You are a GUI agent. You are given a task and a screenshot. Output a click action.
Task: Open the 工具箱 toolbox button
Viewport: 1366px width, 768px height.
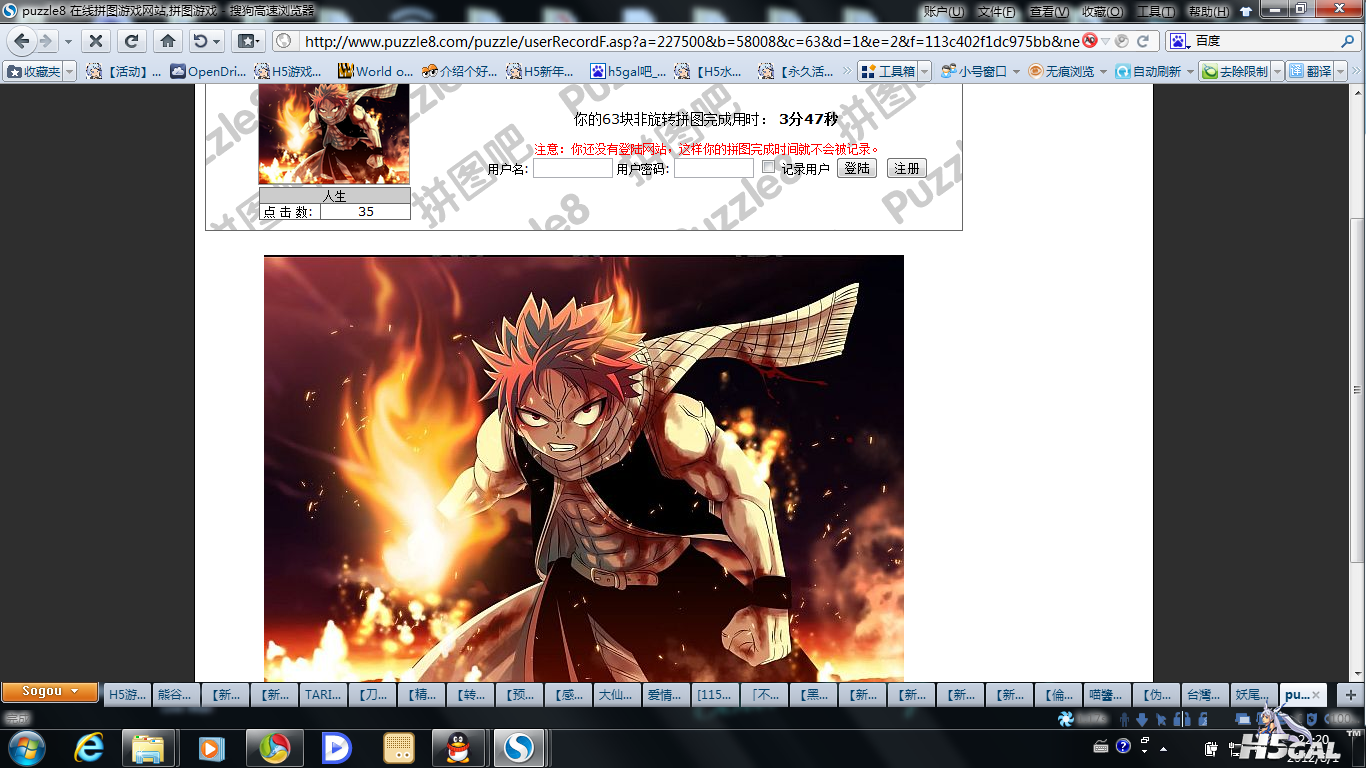(x=889, y=71)
